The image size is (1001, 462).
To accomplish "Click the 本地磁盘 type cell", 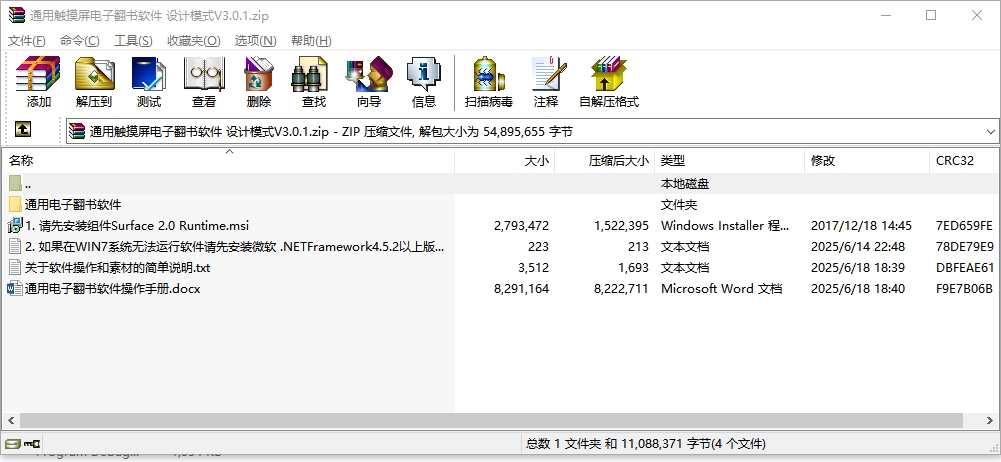I will point(685,184).
